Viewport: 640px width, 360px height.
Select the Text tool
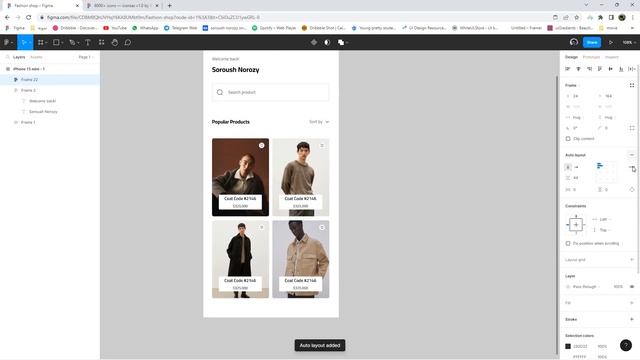[88, 42]
